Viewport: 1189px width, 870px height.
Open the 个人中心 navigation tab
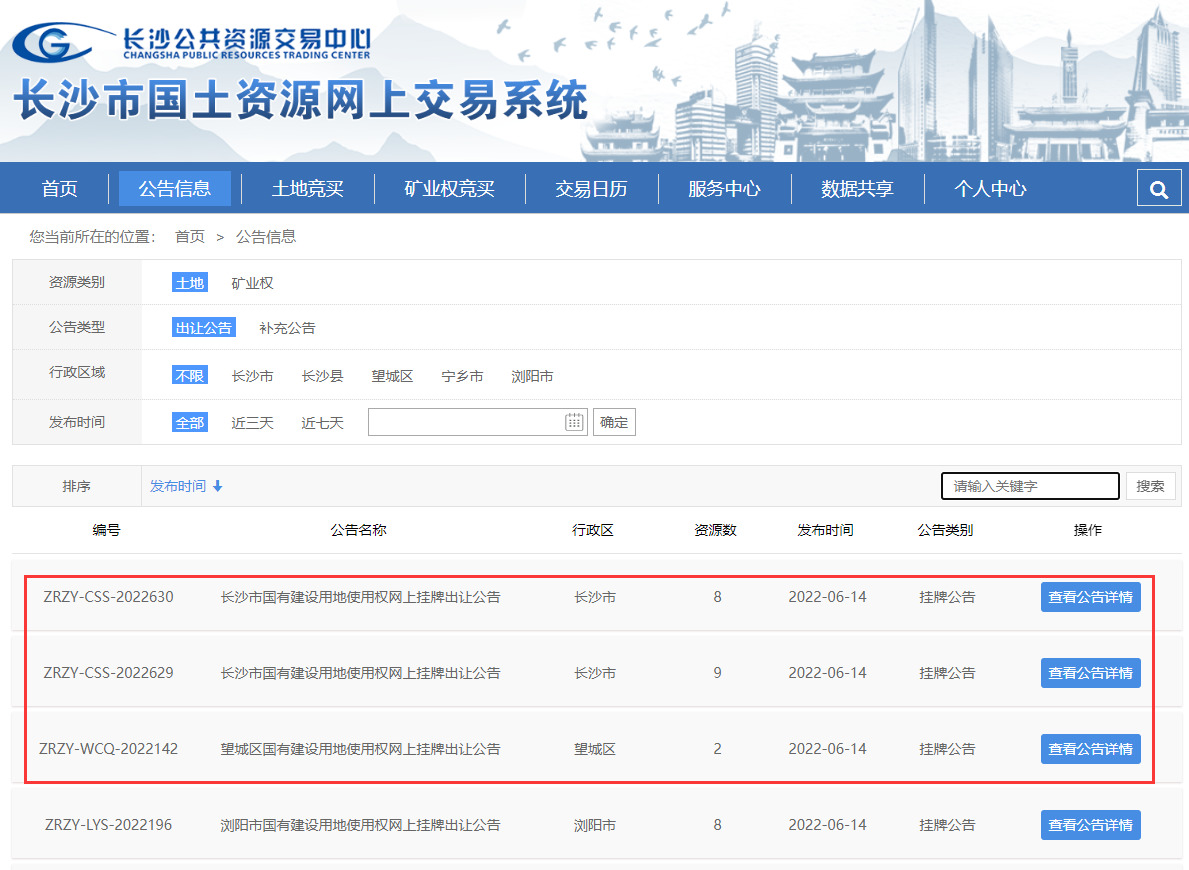coord(990,189)
